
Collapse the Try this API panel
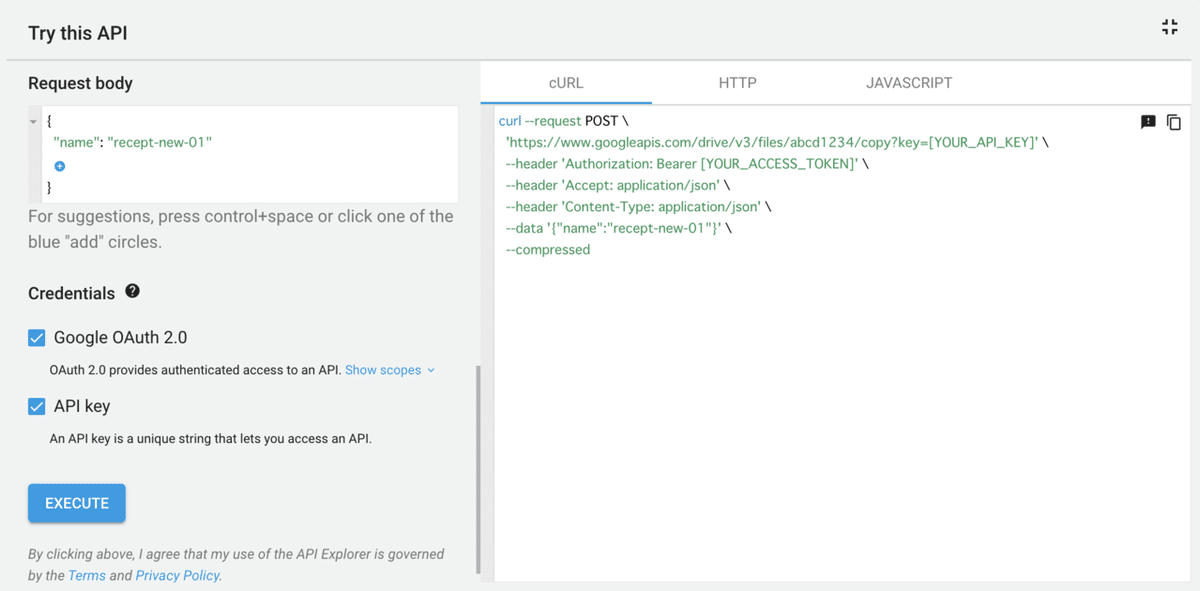tap(1169, 28)
